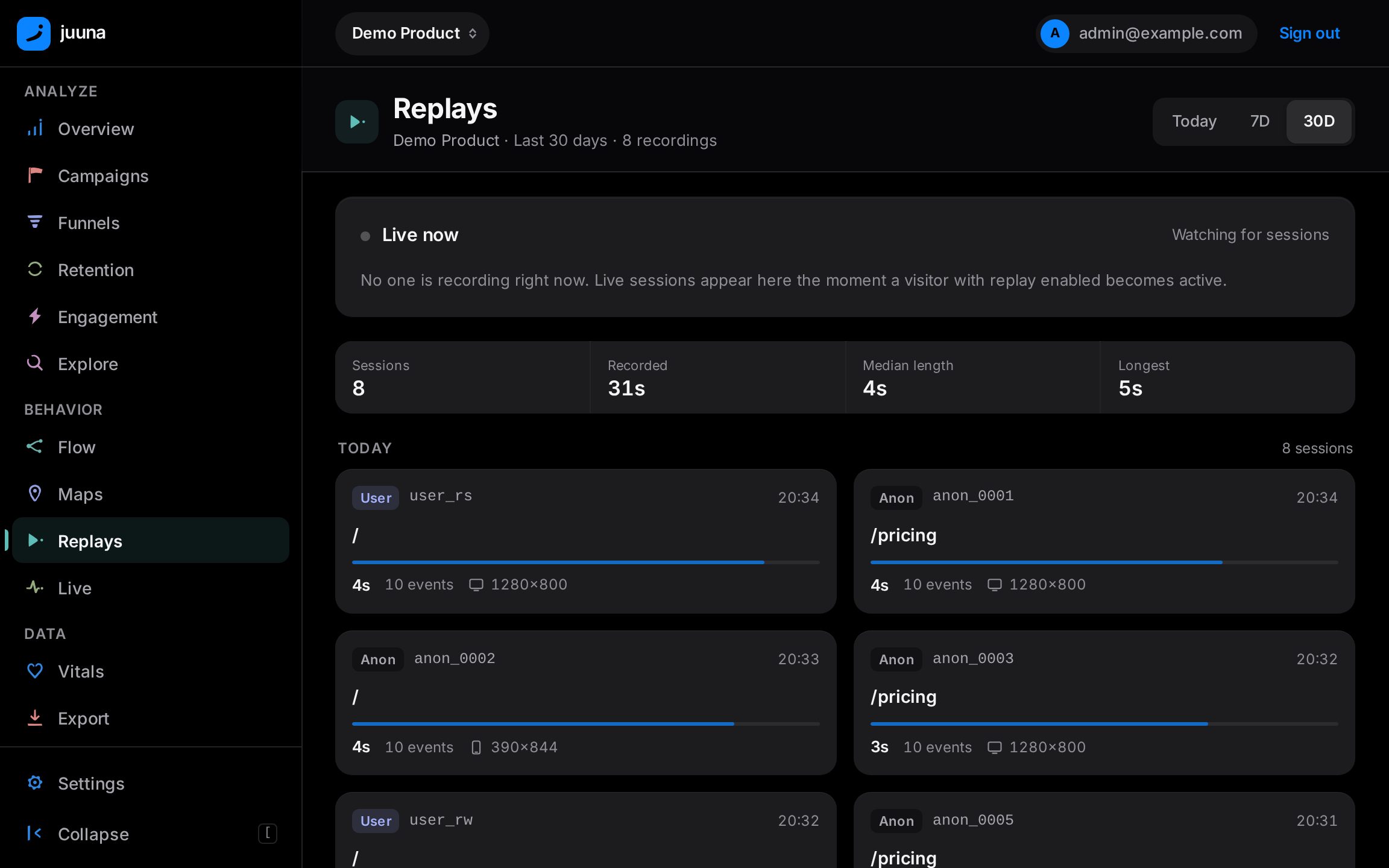Click the Live pulse icon
The image size is (1389, 868).
coord(35,588)
